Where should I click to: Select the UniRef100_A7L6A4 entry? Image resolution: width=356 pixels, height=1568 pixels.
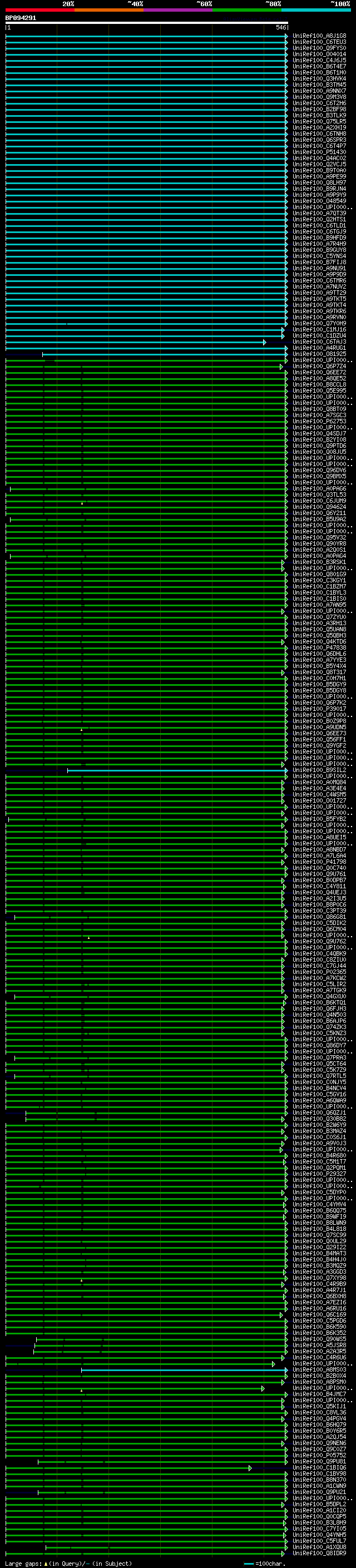[319, 856]
